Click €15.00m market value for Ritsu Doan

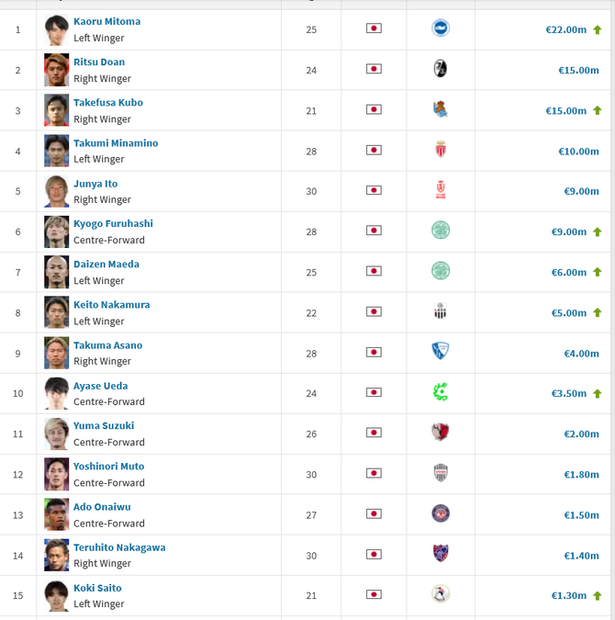579,70
